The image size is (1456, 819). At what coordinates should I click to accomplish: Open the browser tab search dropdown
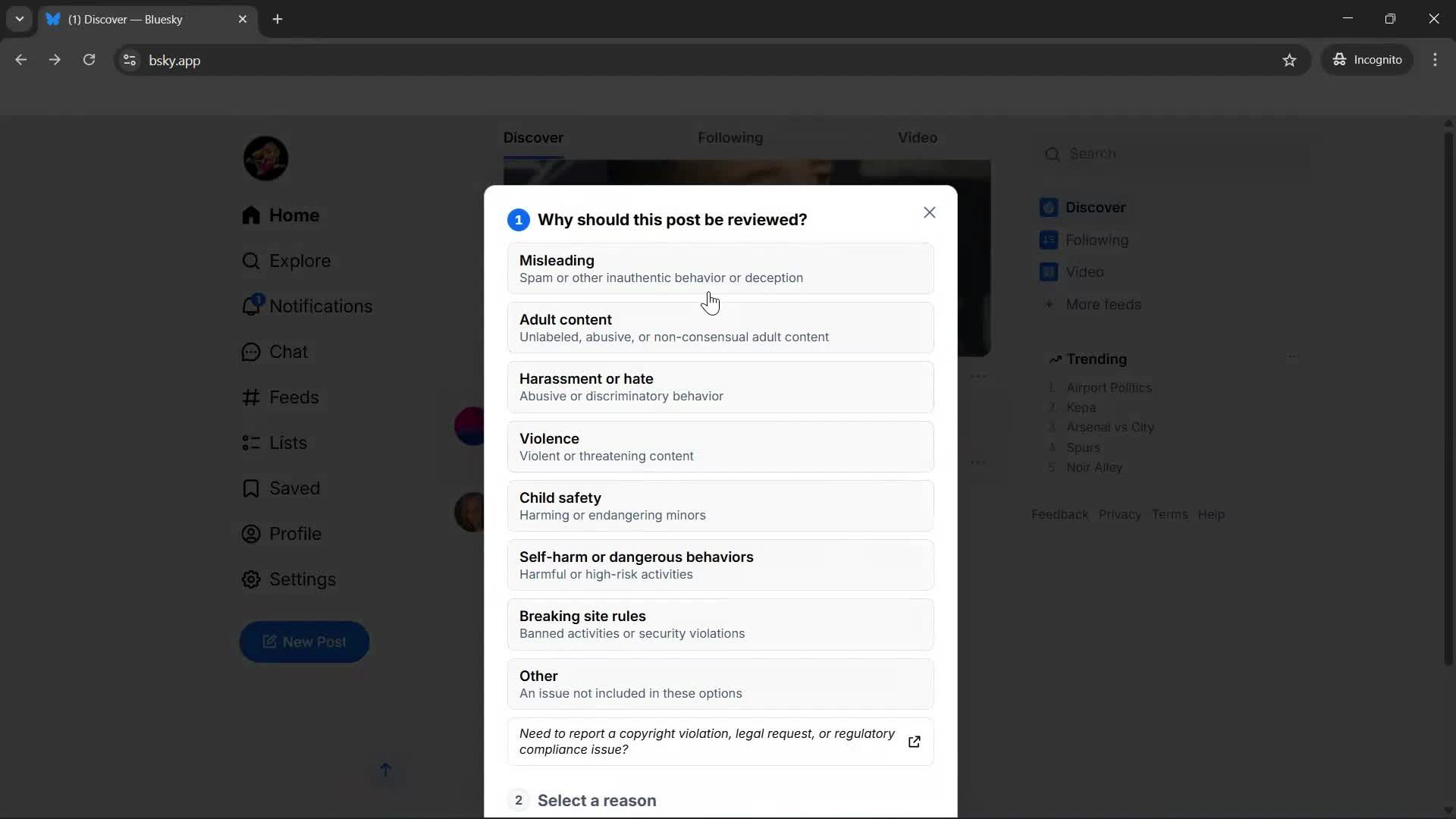click(19, 19)
